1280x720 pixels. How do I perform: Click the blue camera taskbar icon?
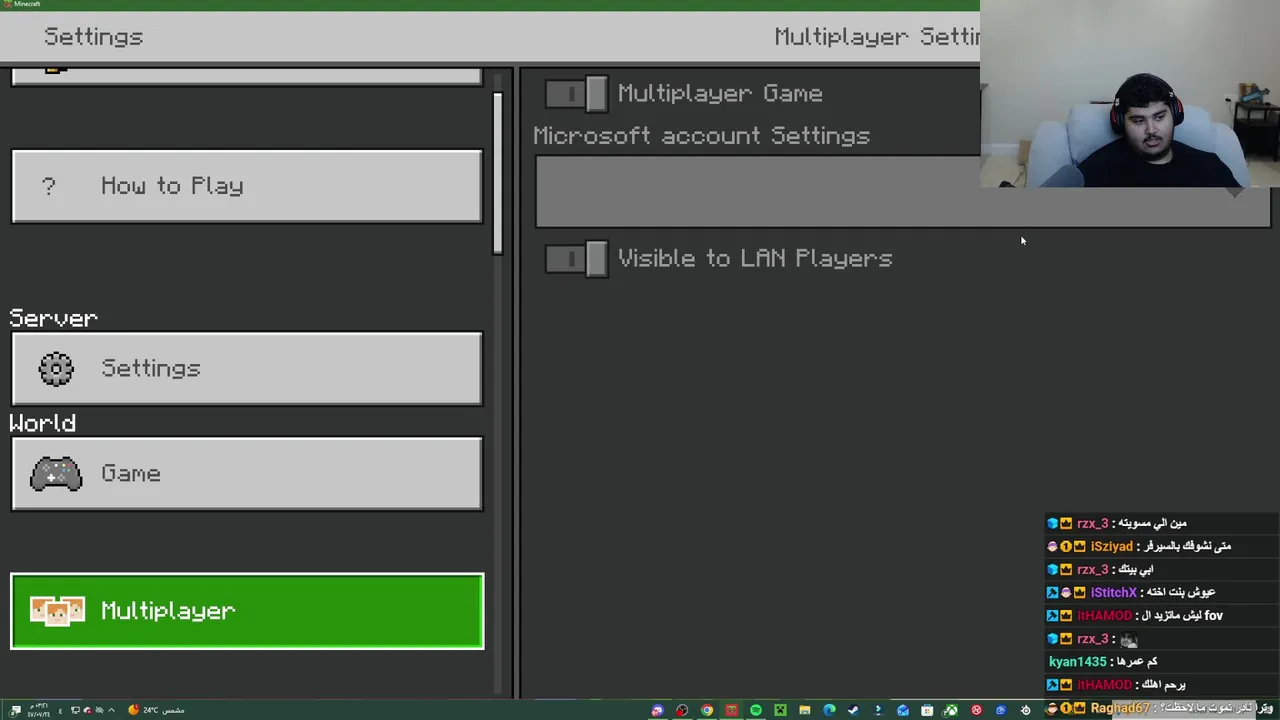[x=1001, y=710]
